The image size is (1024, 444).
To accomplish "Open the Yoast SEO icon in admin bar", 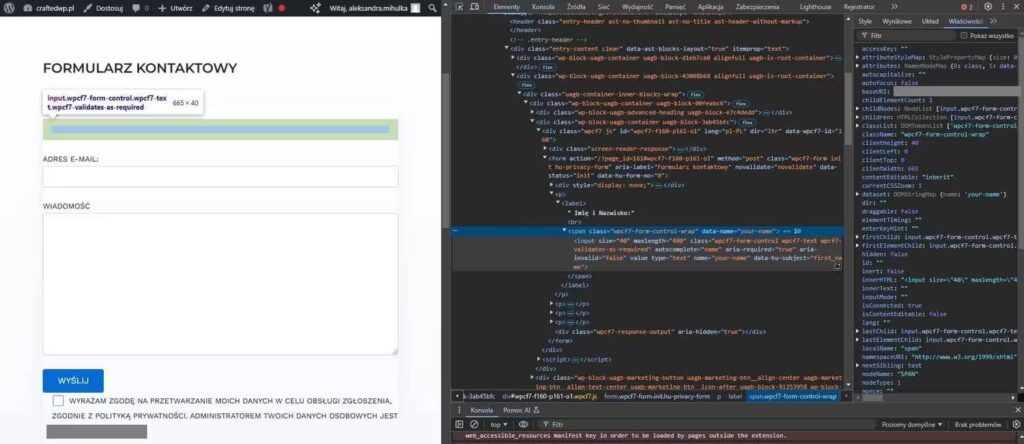I will 268,8.
